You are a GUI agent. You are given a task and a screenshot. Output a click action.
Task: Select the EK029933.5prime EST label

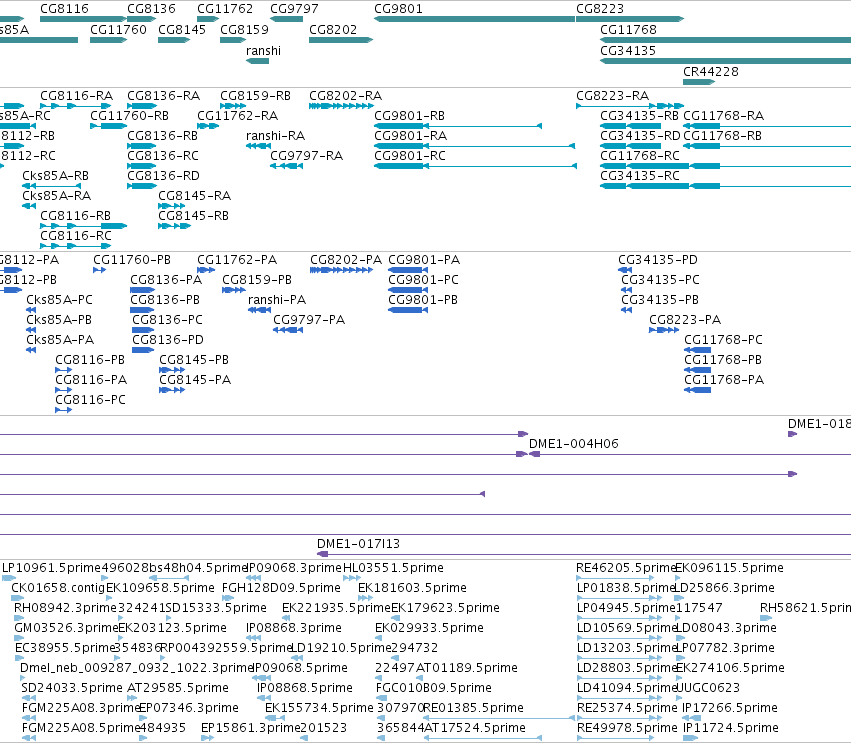pos(429,628)
